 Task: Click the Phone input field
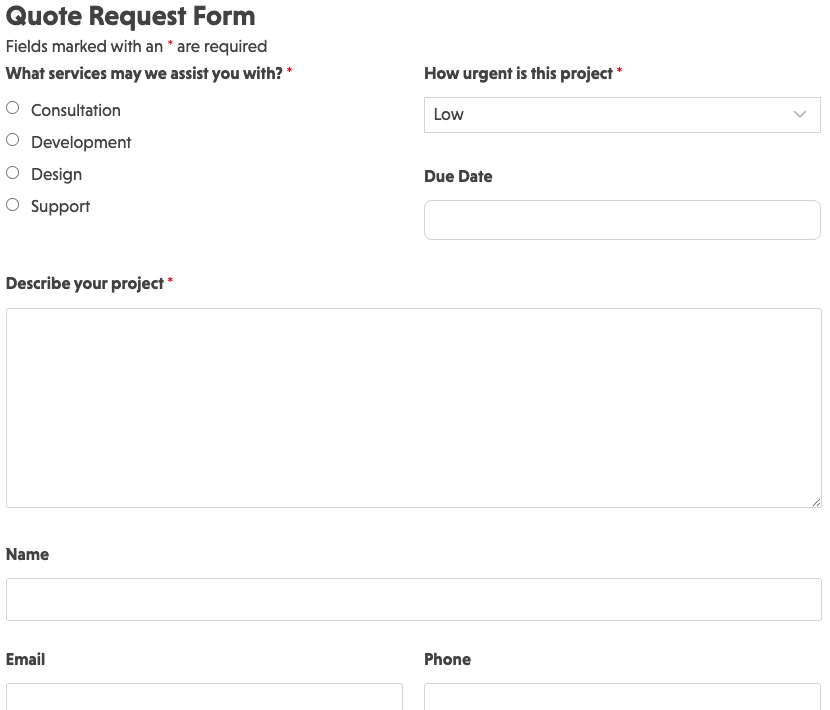[621, 697]
